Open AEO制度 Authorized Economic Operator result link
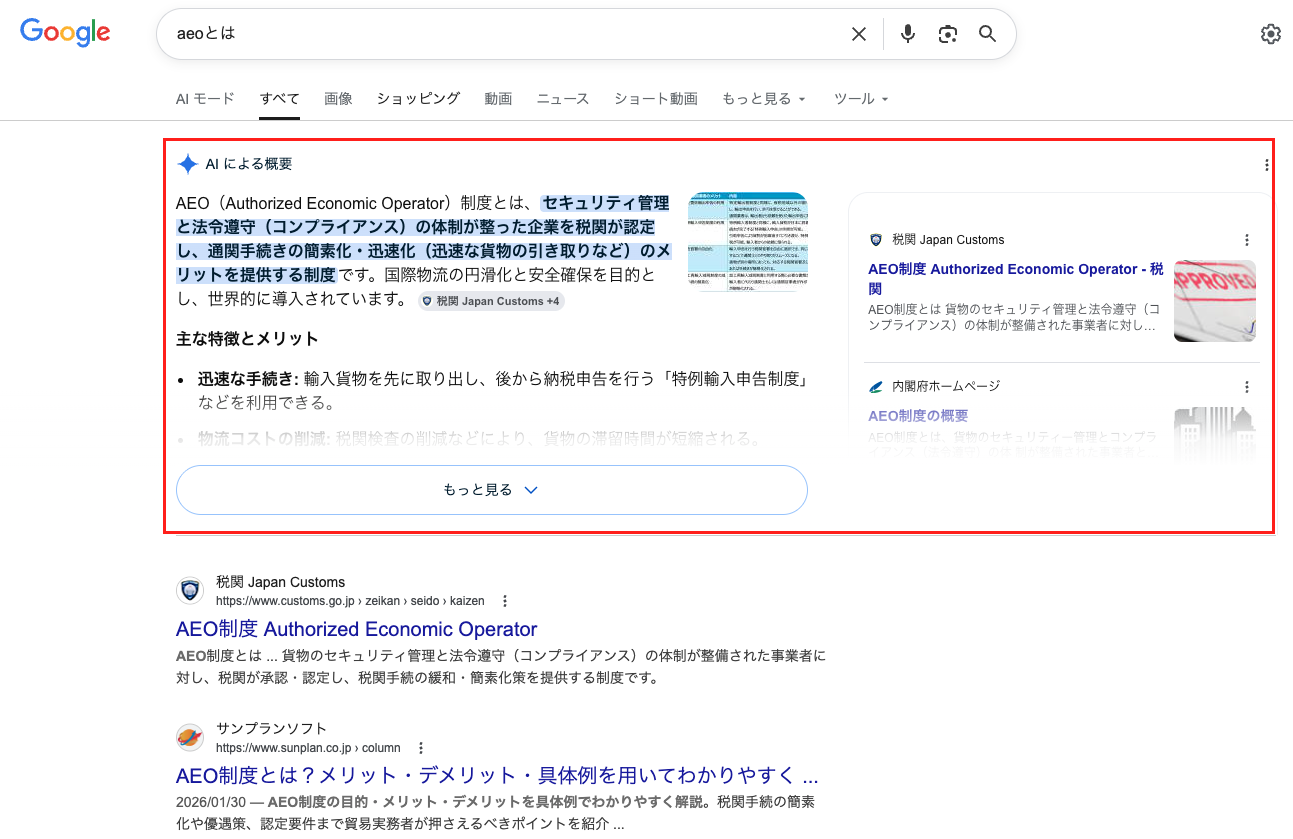The width and height of the screenshot is (1293, 839). [x=357, y=629]
